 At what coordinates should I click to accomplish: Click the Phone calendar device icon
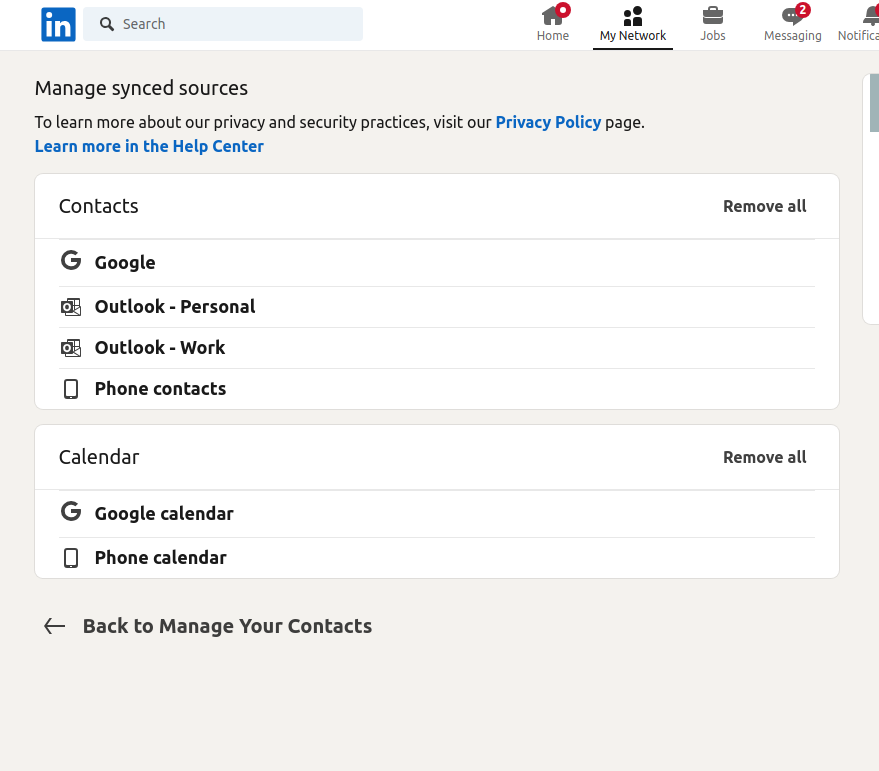pyautogui.click(x=71, y=558)
